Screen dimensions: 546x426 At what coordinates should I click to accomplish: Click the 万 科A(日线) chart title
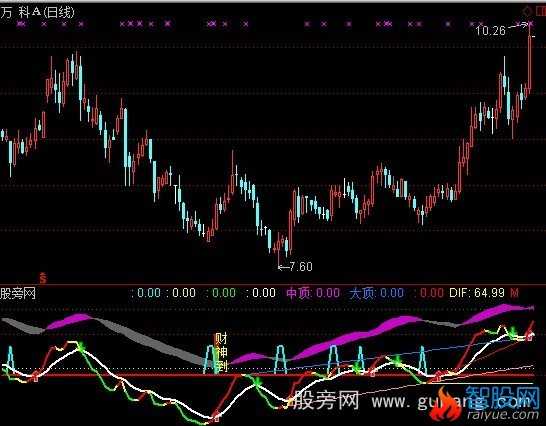coord(37,13)
